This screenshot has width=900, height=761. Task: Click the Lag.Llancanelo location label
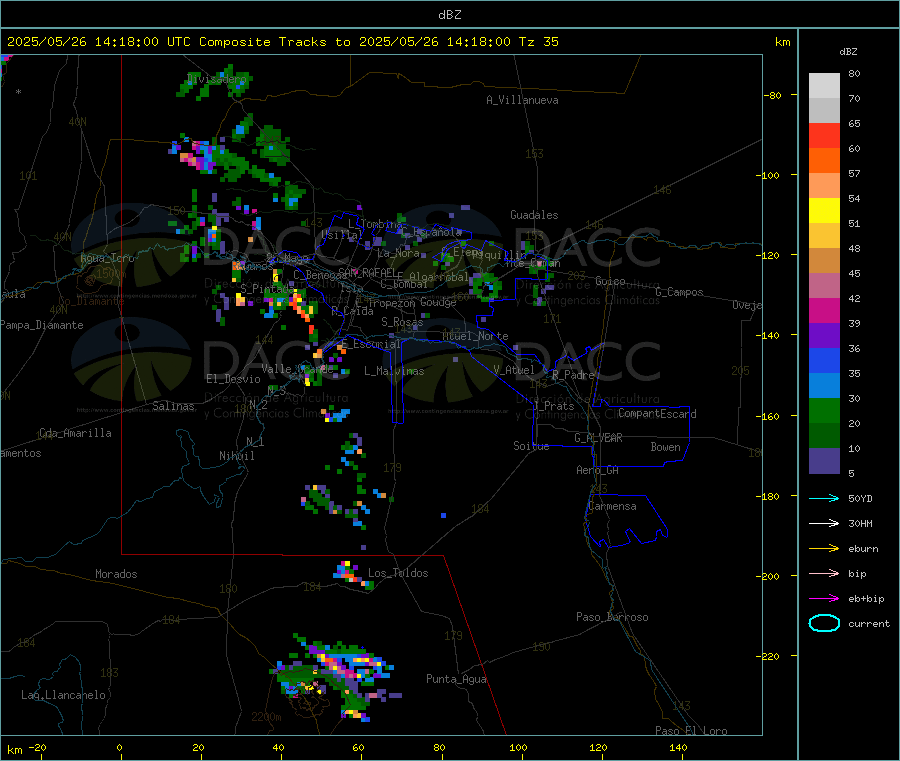point(63,695)
